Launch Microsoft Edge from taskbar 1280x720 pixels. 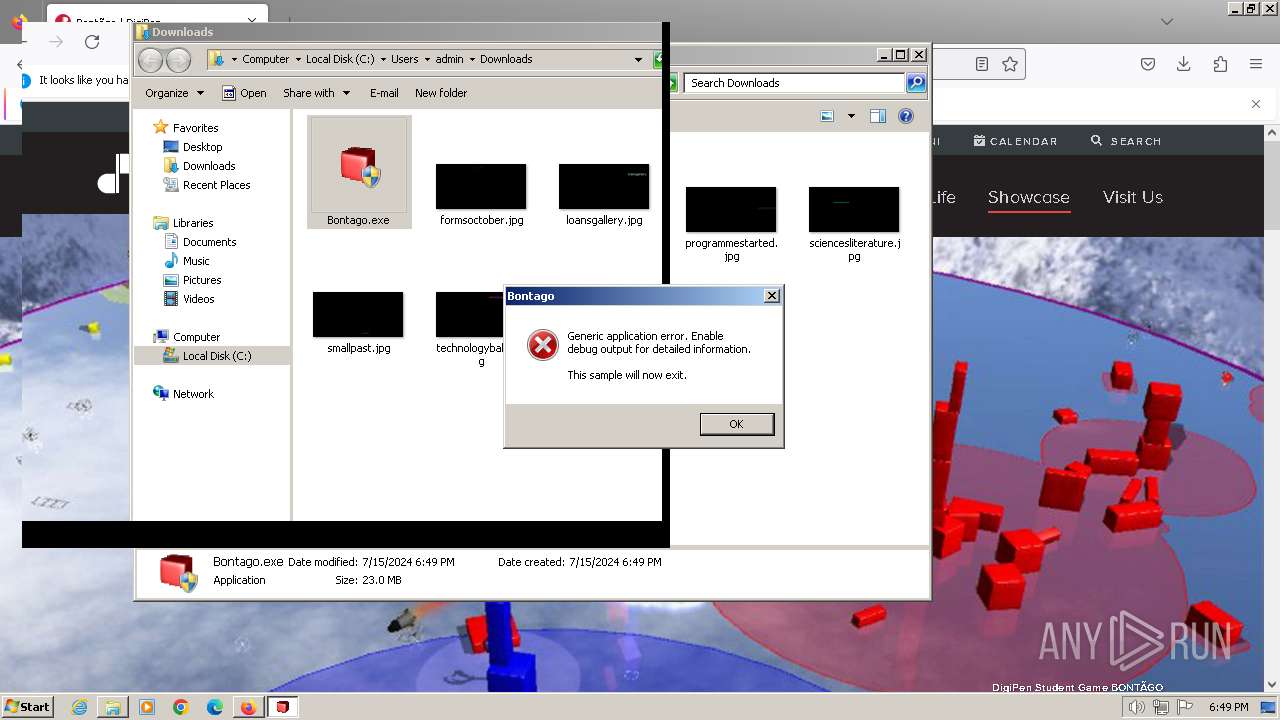point(215,707)
